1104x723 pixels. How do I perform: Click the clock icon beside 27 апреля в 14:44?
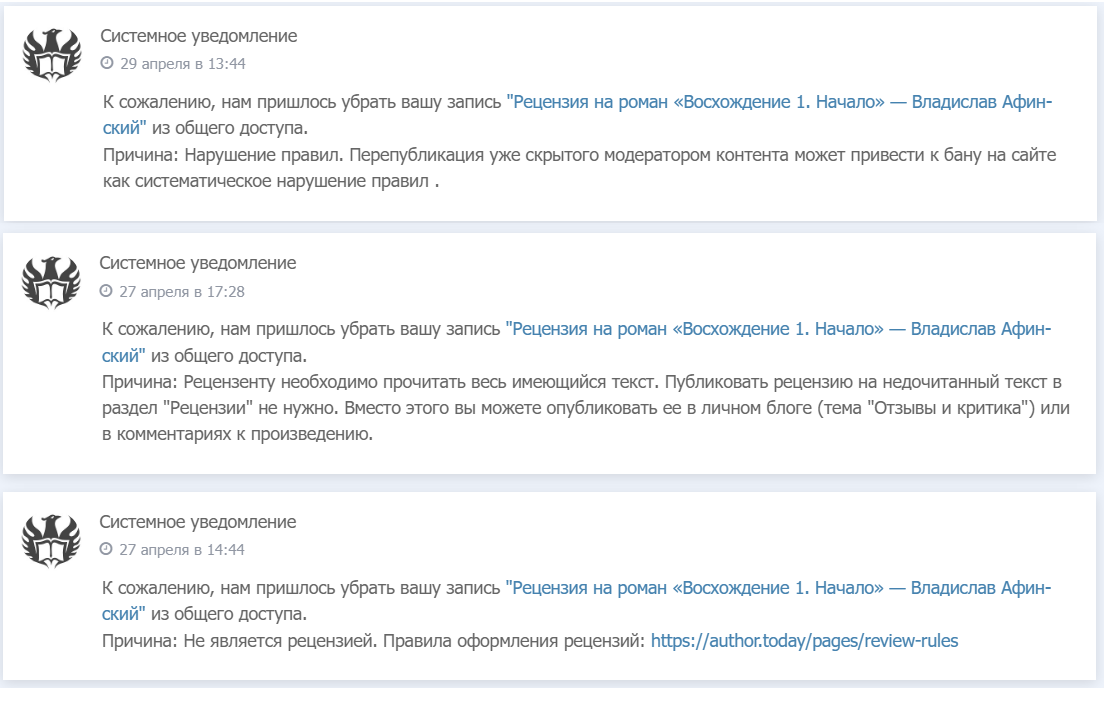[106, 550]
